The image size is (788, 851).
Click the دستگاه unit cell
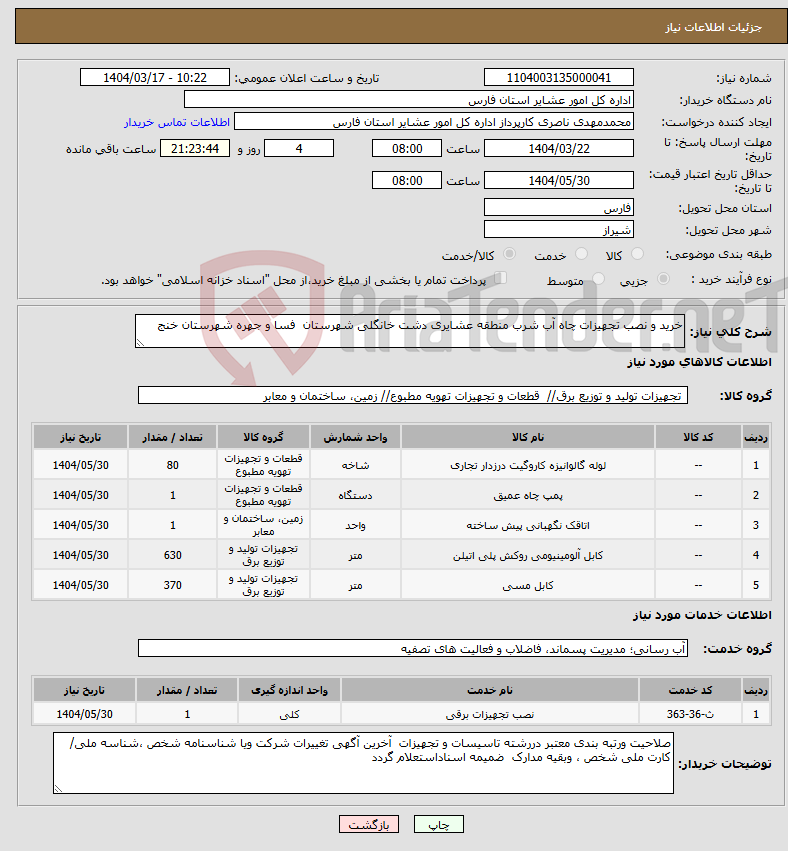coord(355,495)
